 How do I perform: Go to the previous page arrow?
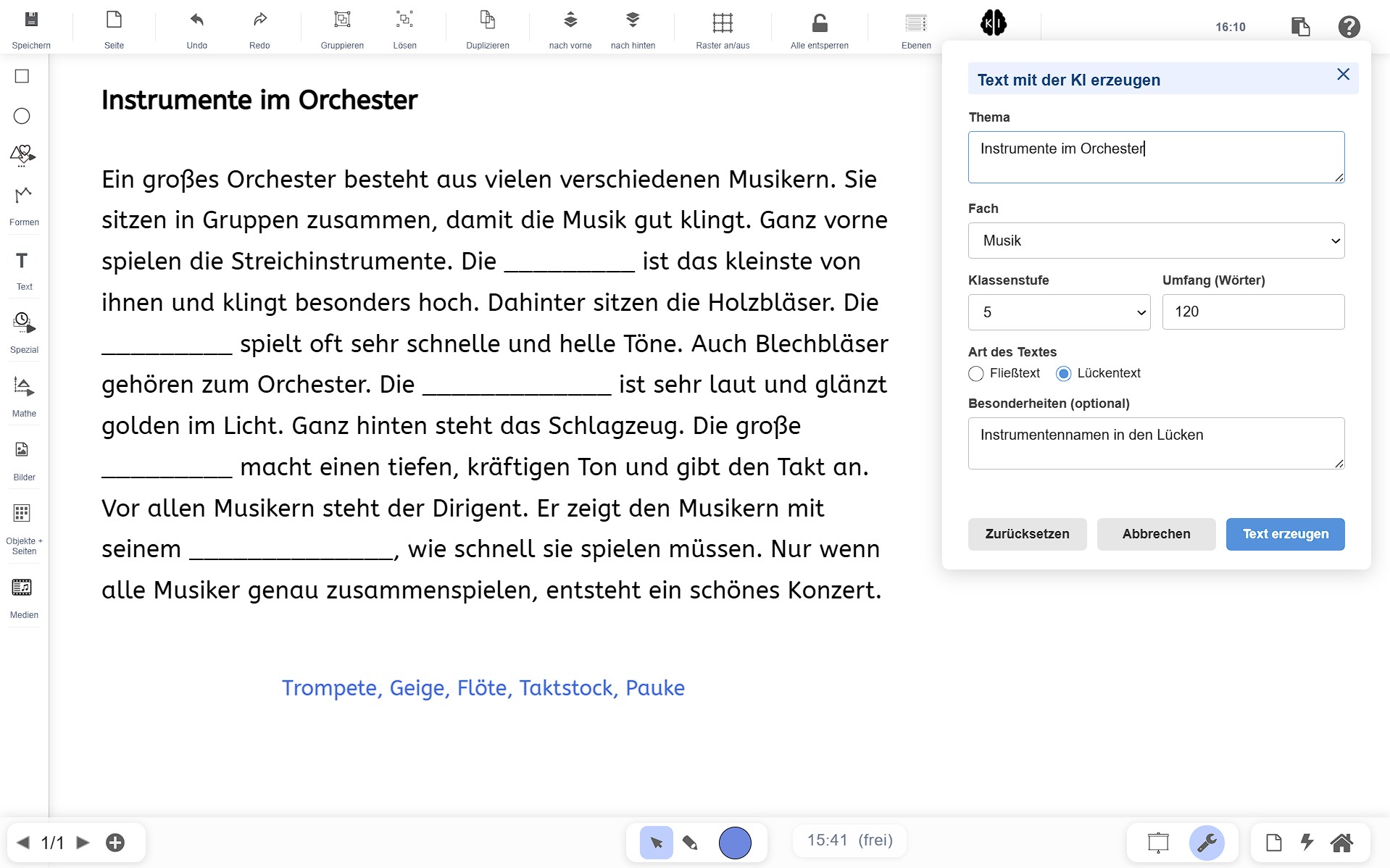(23, 842)
